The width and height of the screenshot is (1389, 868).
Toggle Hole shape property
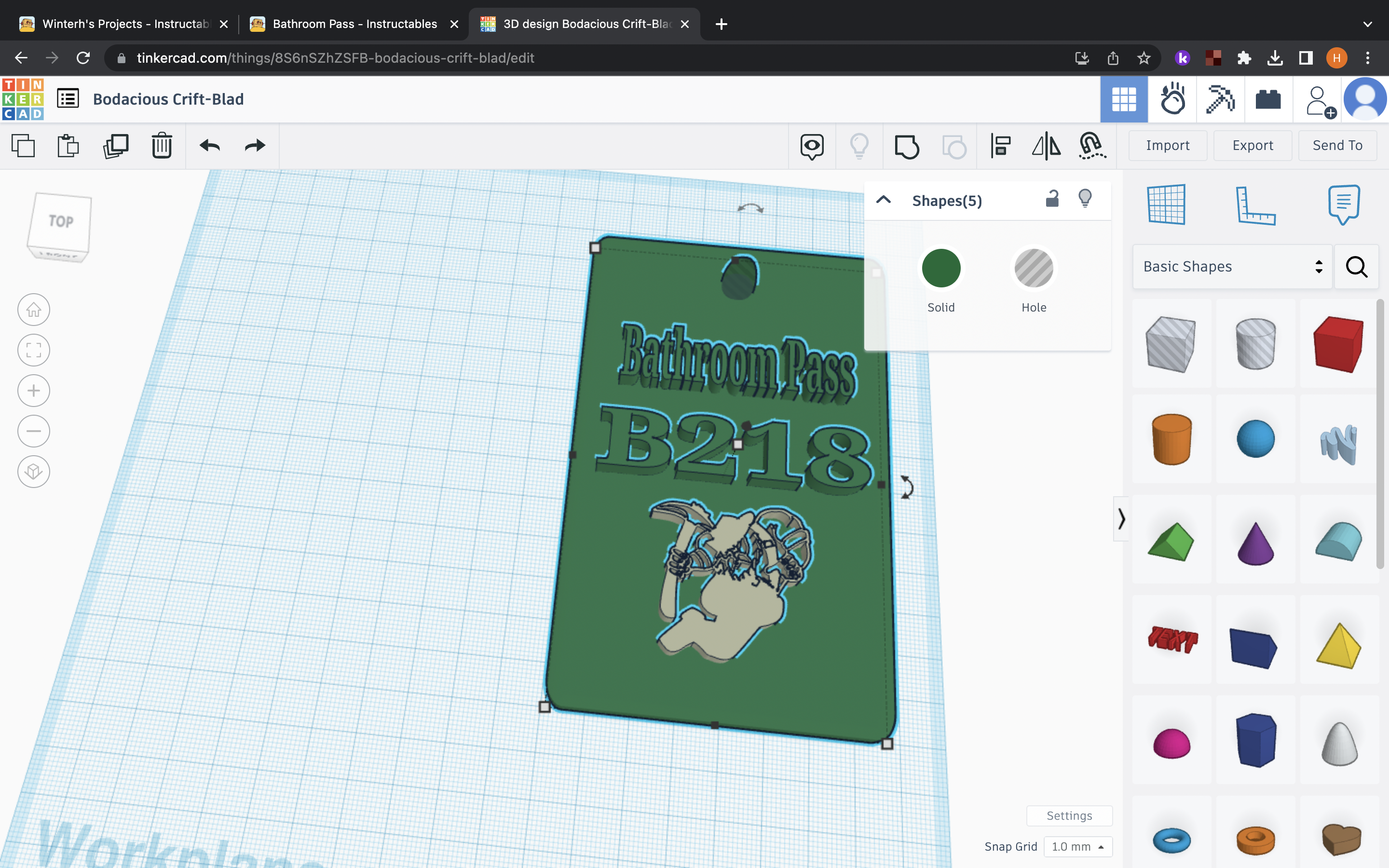(x=1033, y=268)
